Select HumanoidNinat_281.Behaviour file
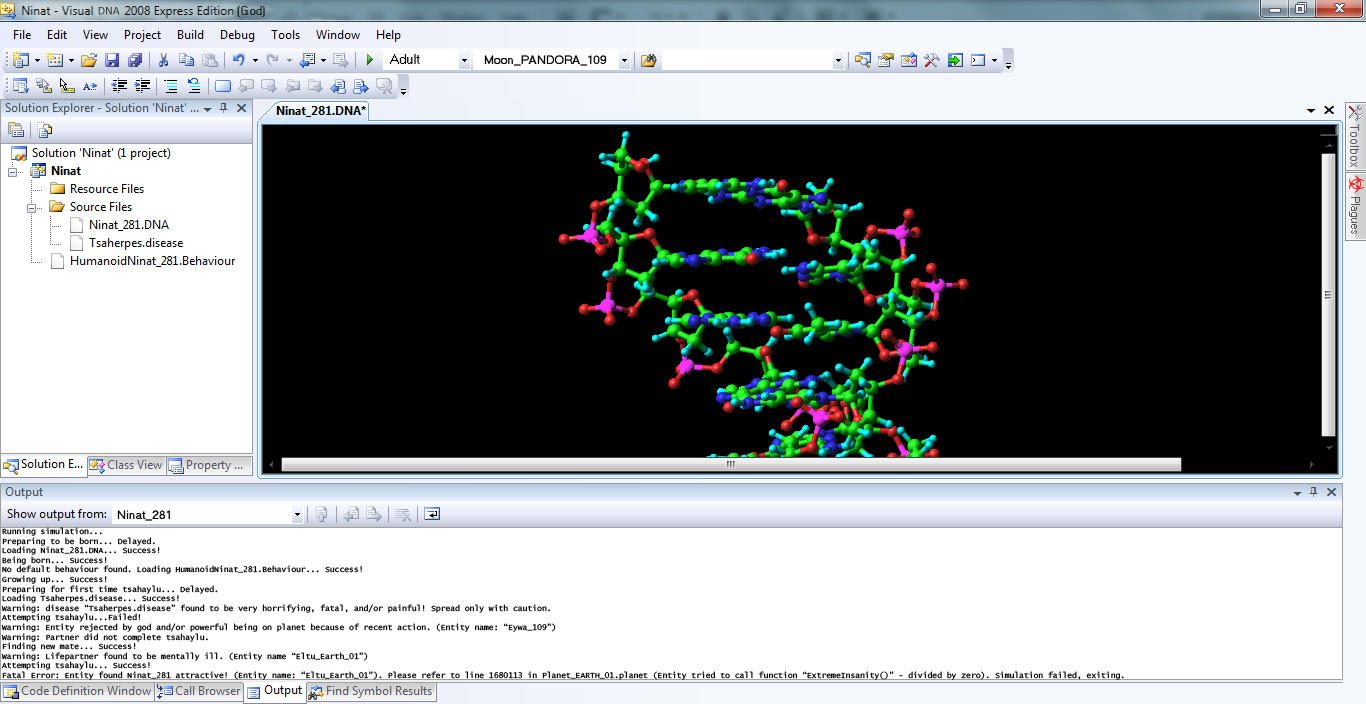This screenshot has height=704, width=1366. tap(152, 261)
